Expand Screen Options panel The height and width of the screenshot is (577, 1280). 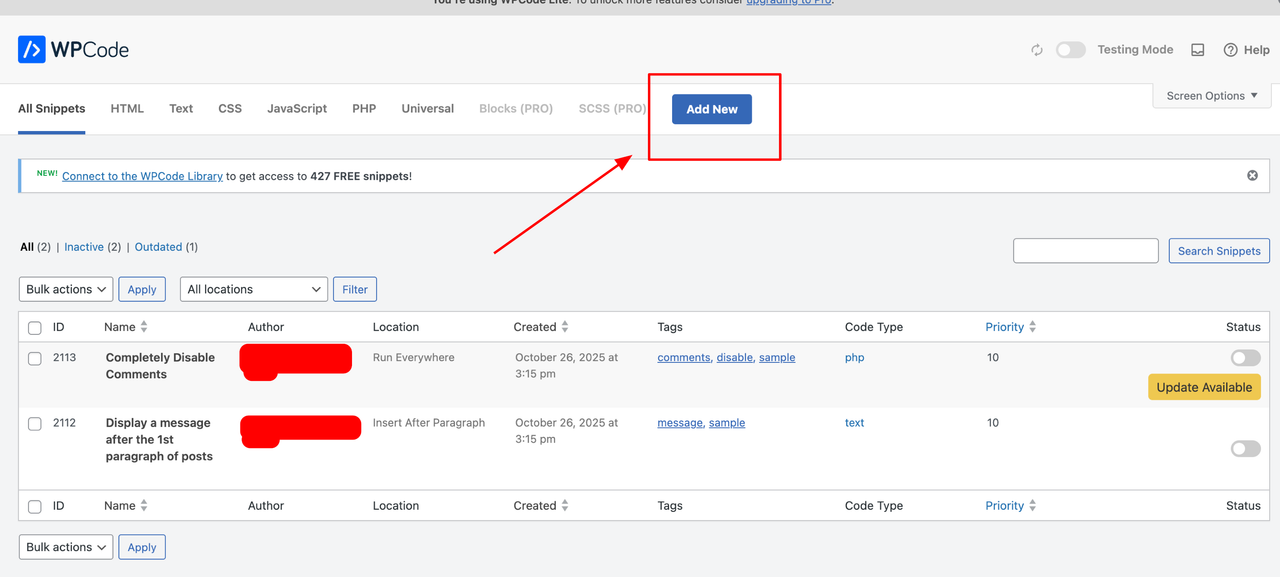(x=1212, y=96)
